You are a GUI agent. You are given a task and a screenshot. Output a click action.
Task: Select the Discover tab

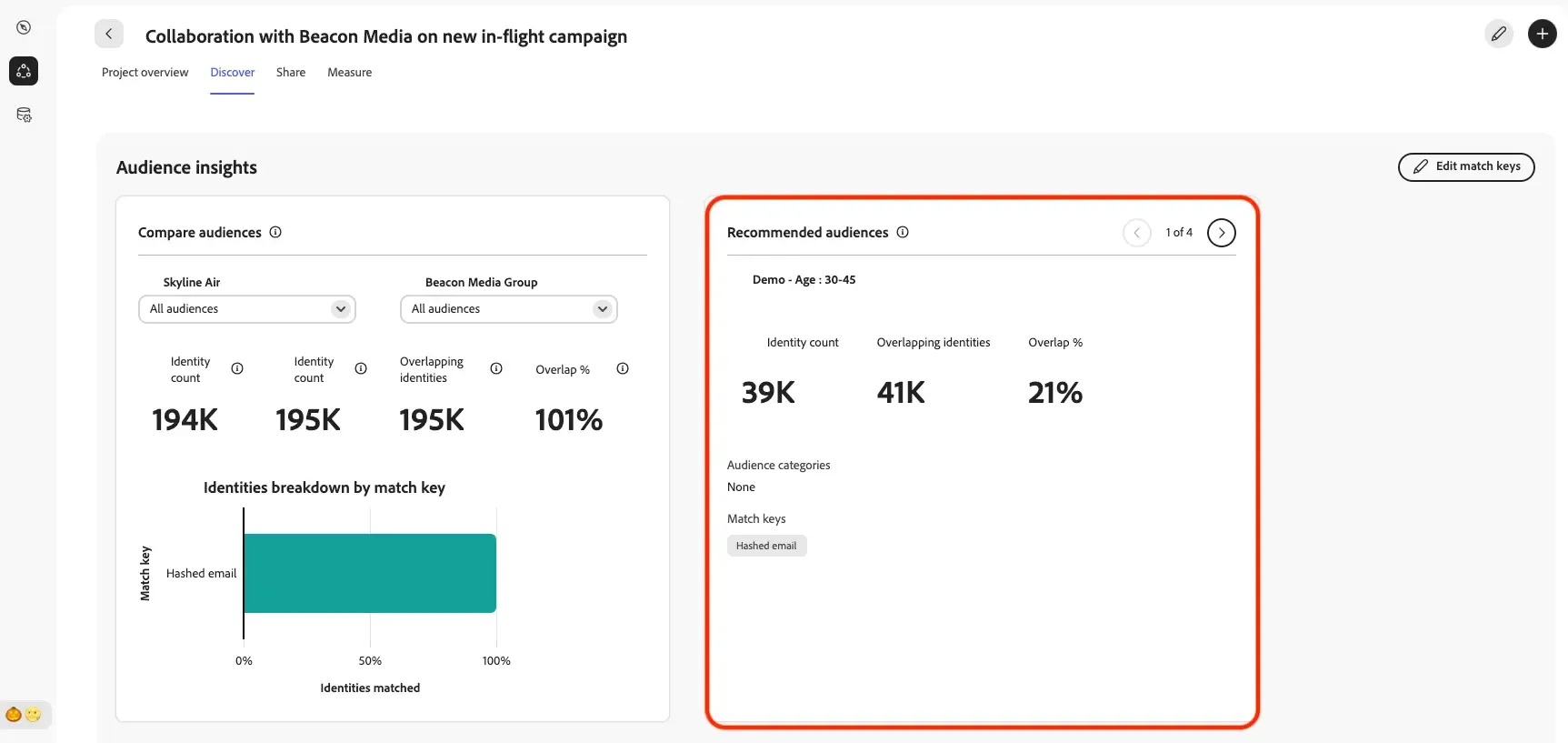(x=233, y=73)
